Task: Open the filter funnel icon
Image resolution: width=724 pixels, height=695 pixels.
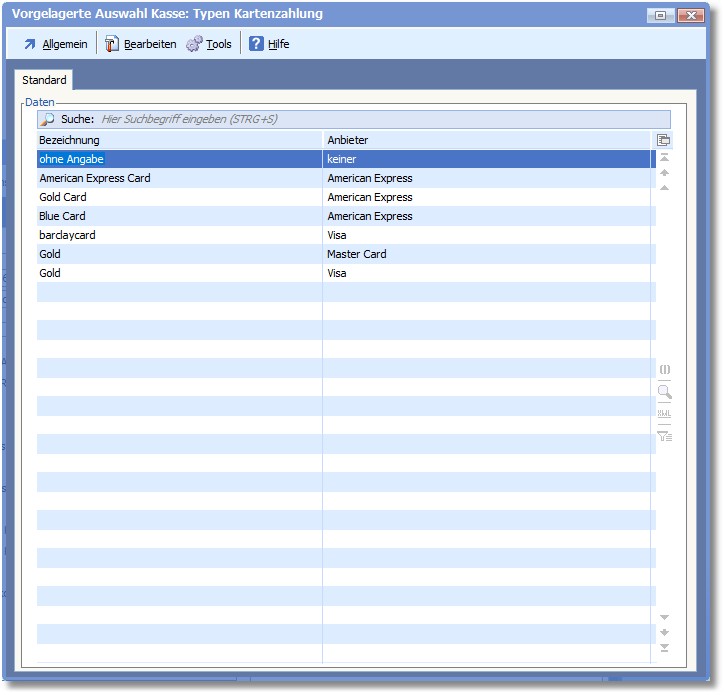Action: point(664,435)
